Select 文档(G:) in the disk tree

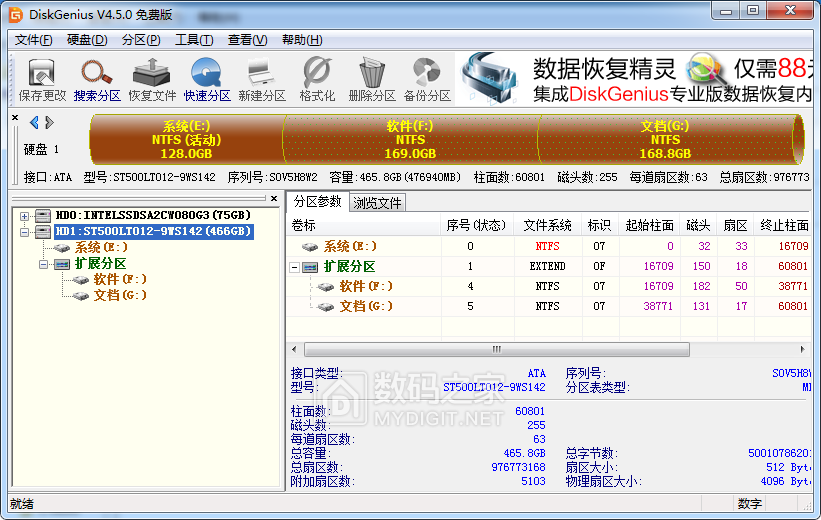pos(120,296)
